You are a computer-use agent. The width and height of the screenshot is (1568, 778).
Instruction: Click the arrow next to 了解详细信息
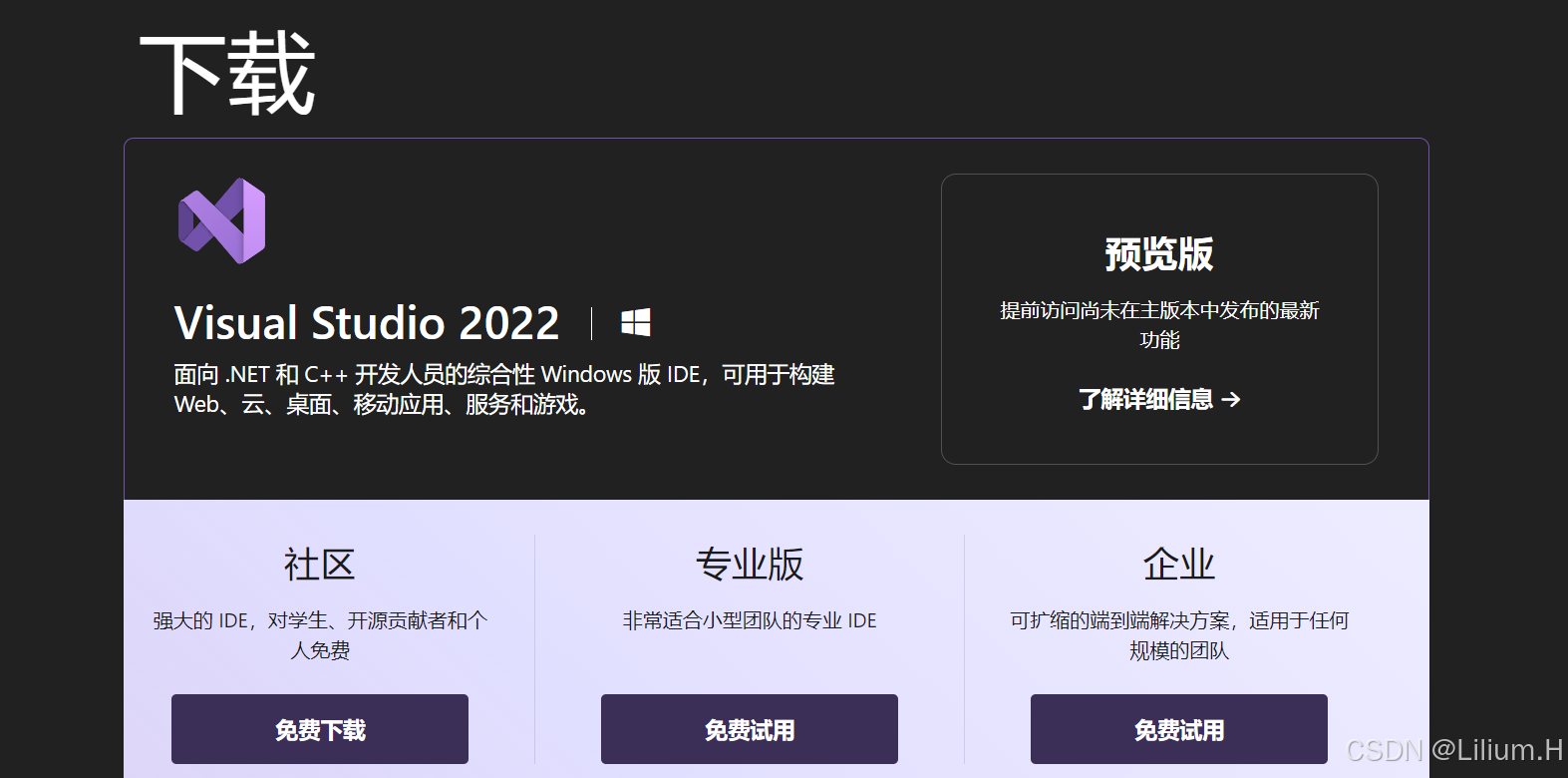click(1231, 399)
